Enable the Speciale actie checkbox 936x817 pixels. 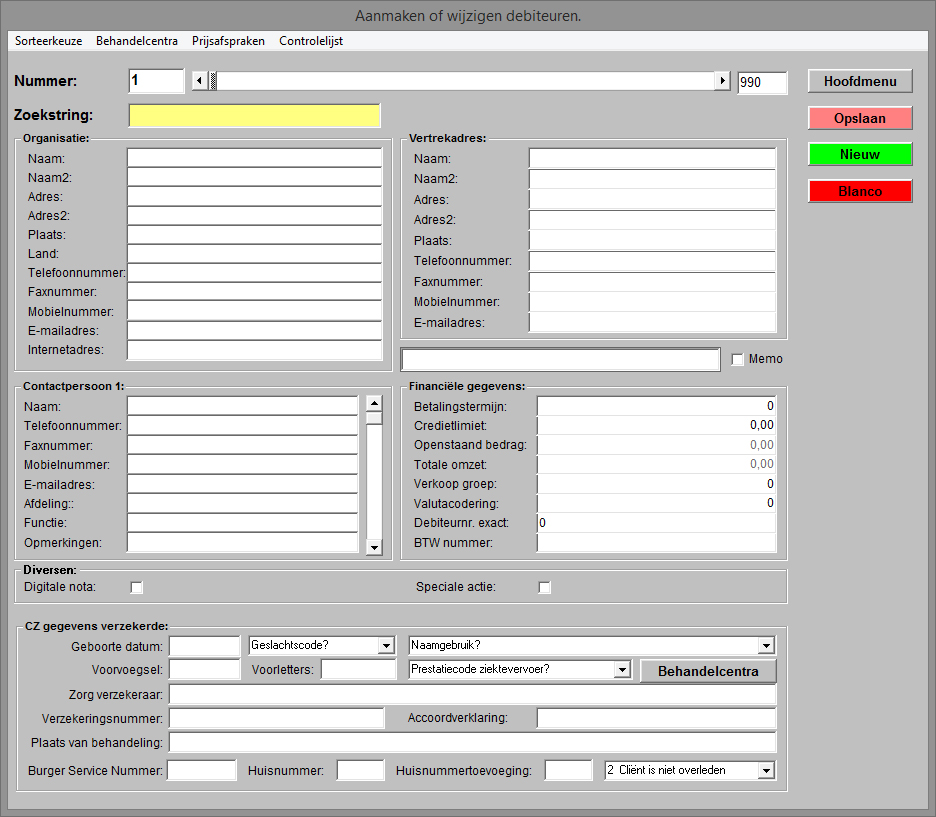click(544, 588)
